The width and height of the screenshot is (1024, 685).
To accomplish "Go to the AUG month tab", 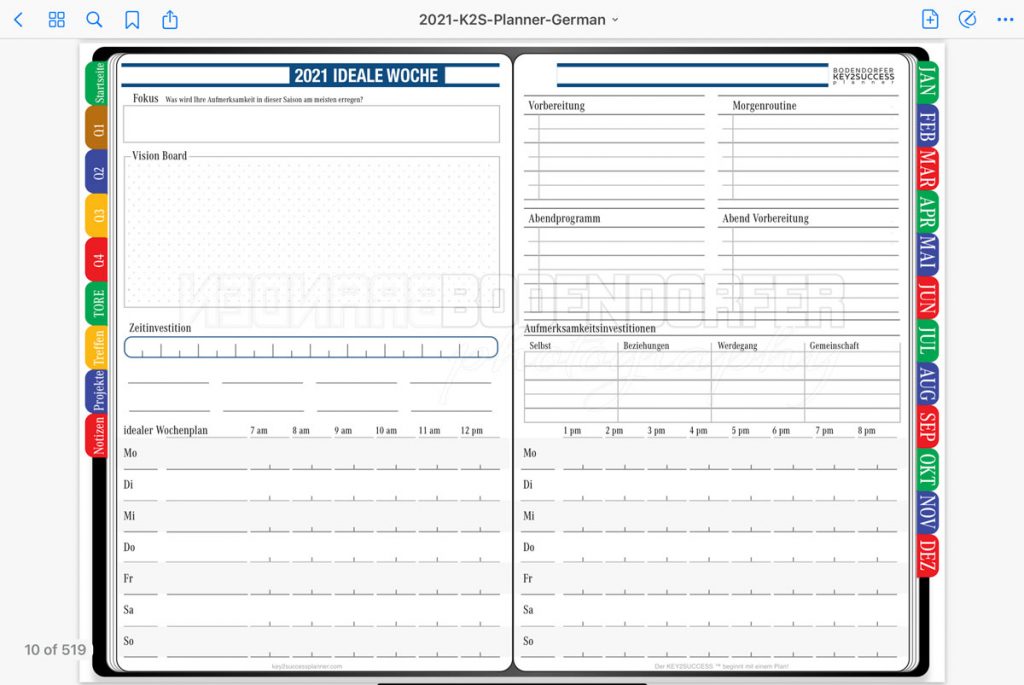I will click(x=927, y=383).
